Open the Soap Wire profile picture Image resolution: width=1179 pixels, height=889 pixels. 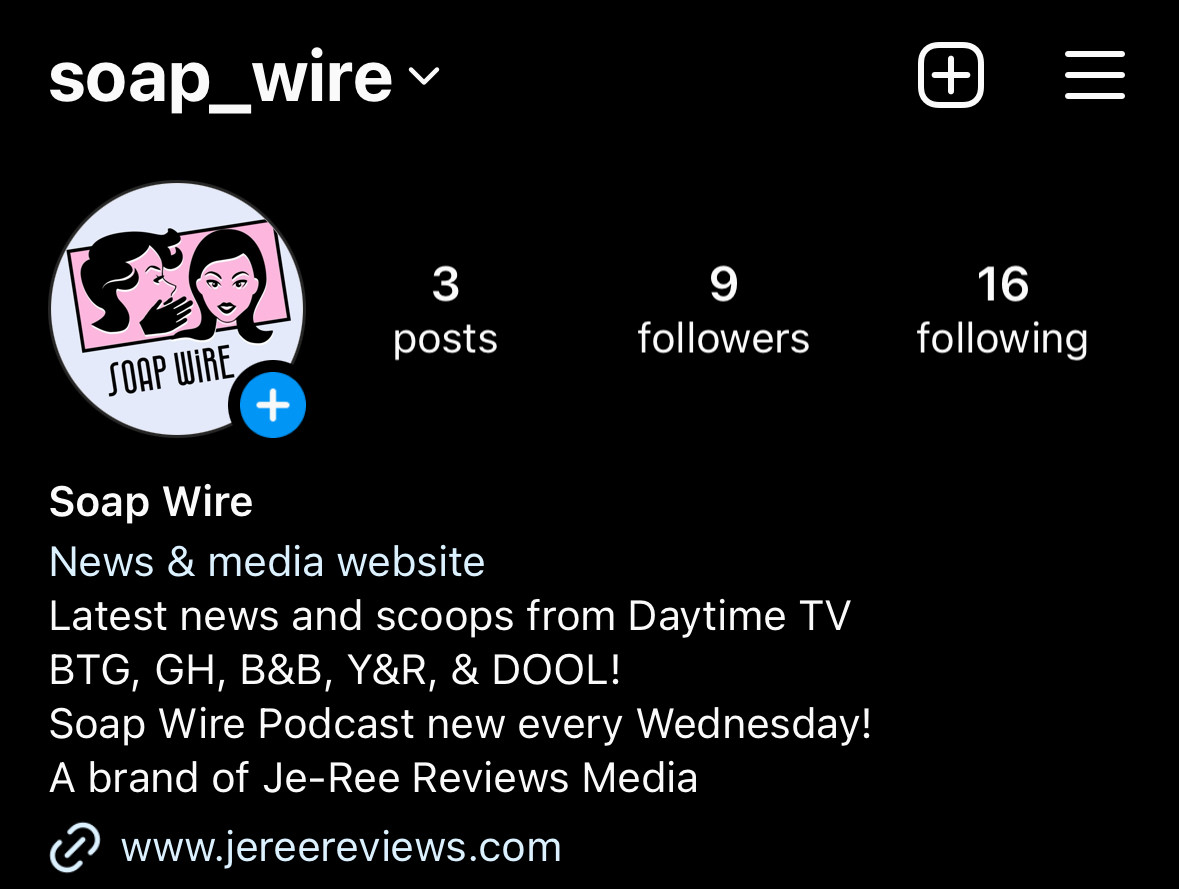(177, 308)
